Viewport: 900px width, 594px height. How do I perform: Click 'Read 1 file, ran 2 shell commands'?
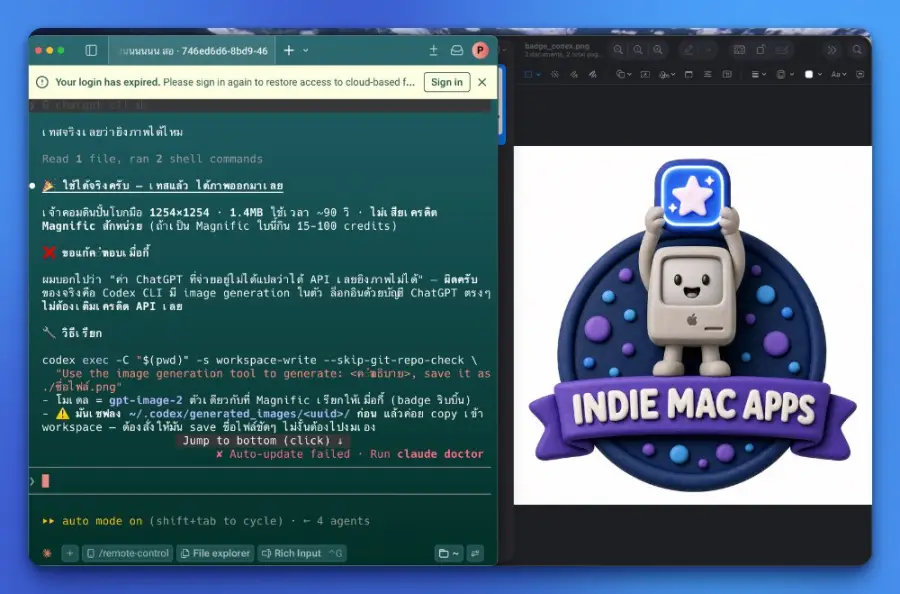pyautogui.click(x=152, y=159)
